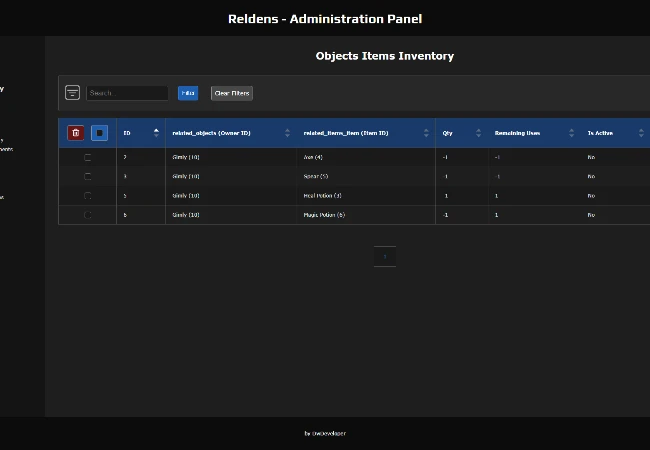The image size is (650, 450).
Task: Click the Qty header label
Action: point(447,133)
